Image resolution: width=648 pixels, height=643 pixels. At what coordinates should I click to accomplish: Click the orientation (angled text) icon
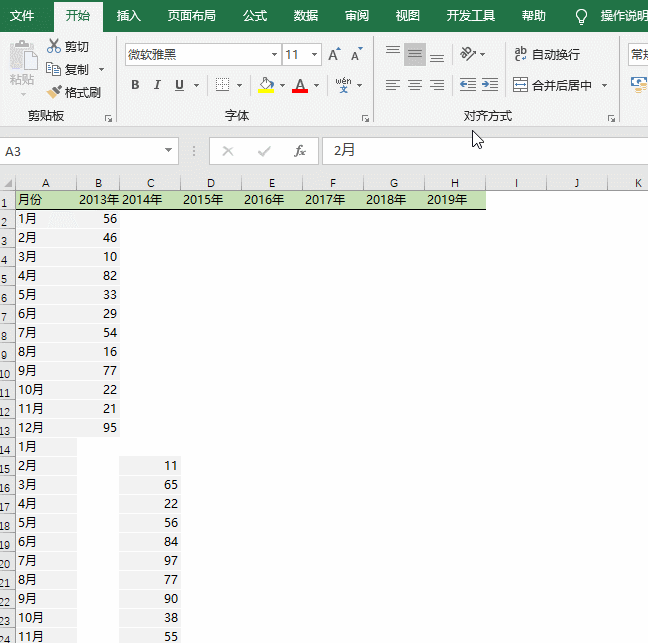click(x=467, y=54)
